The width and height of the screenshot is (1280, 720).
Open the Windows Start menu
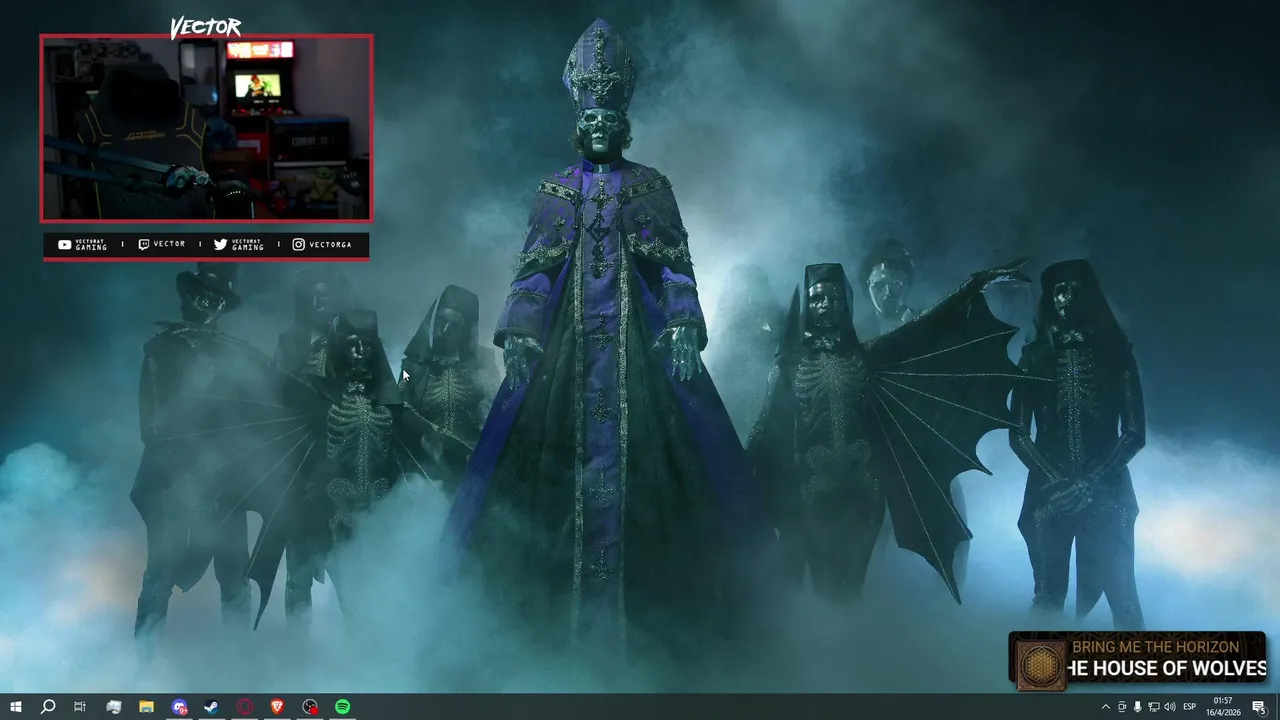pos(15,707)
